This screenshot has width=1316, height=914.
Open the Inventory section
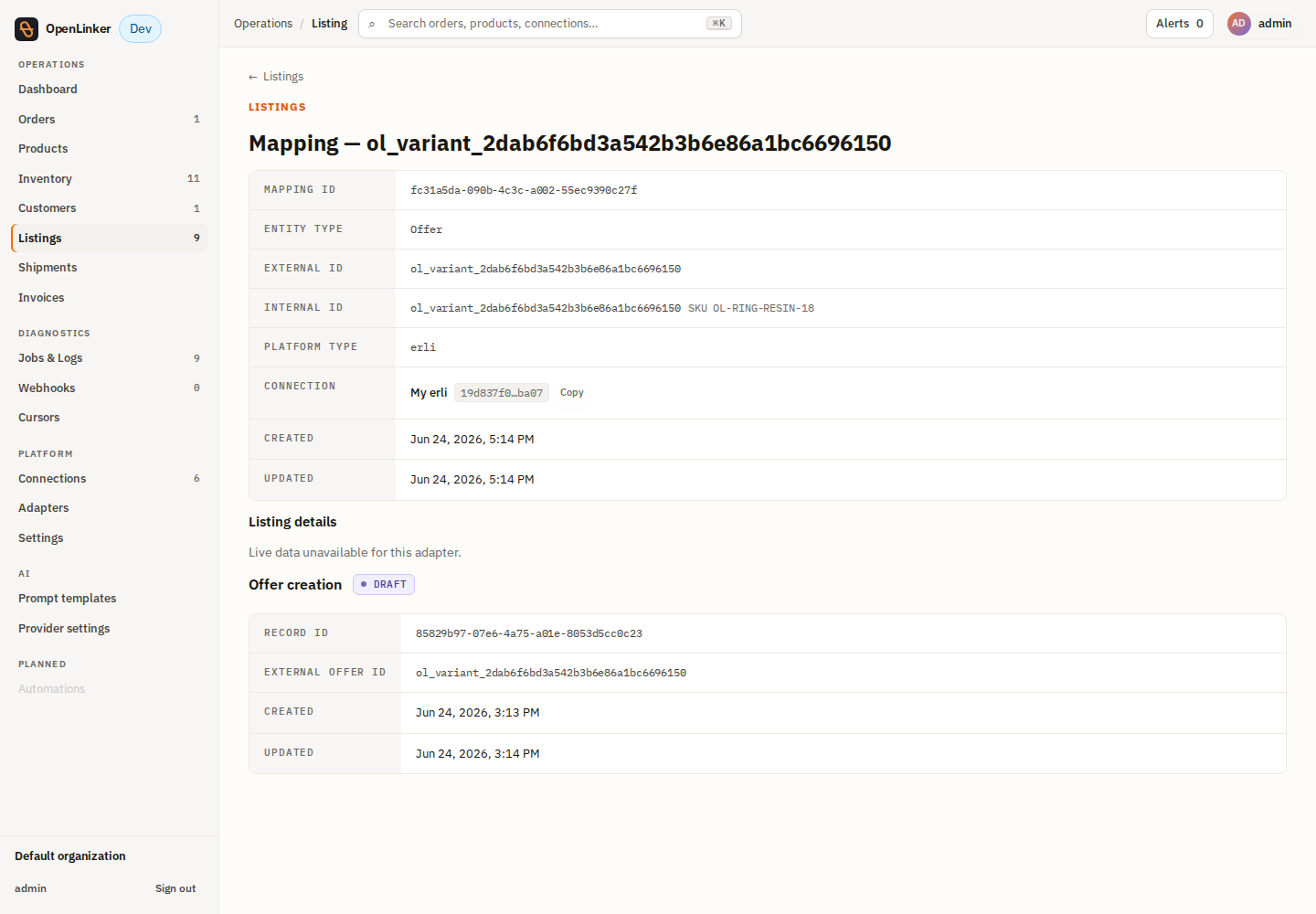click(x=109, y=179)
